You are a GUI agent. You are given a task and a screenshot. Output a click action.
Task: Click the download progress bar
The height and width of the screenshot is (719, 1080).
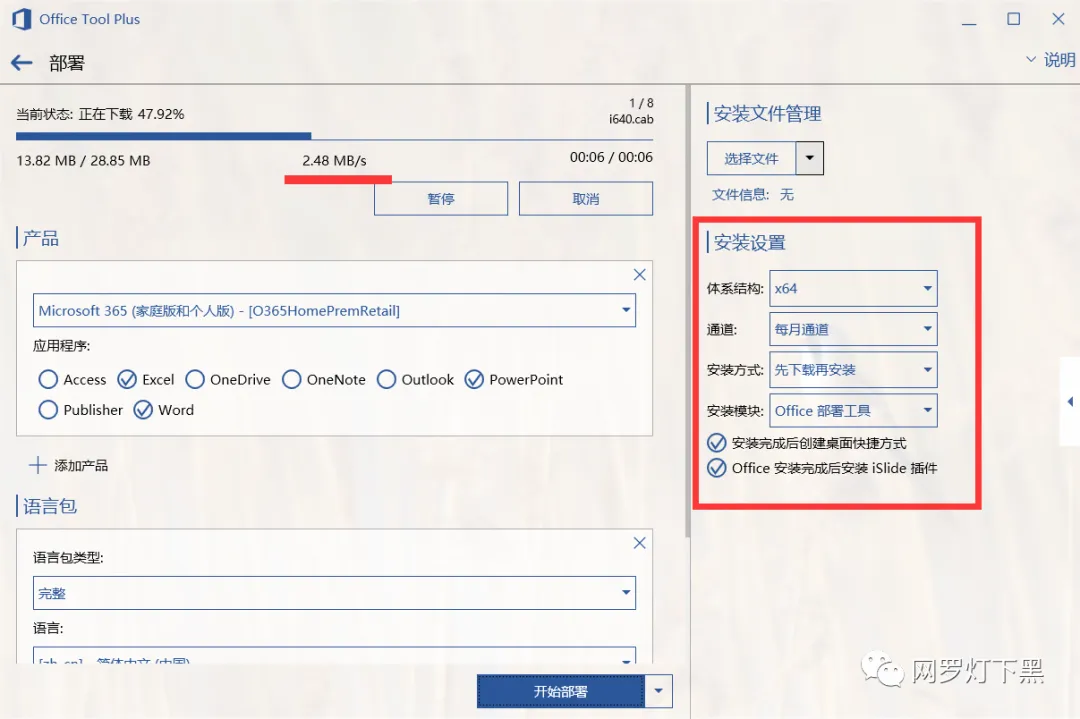coord(334,136)
